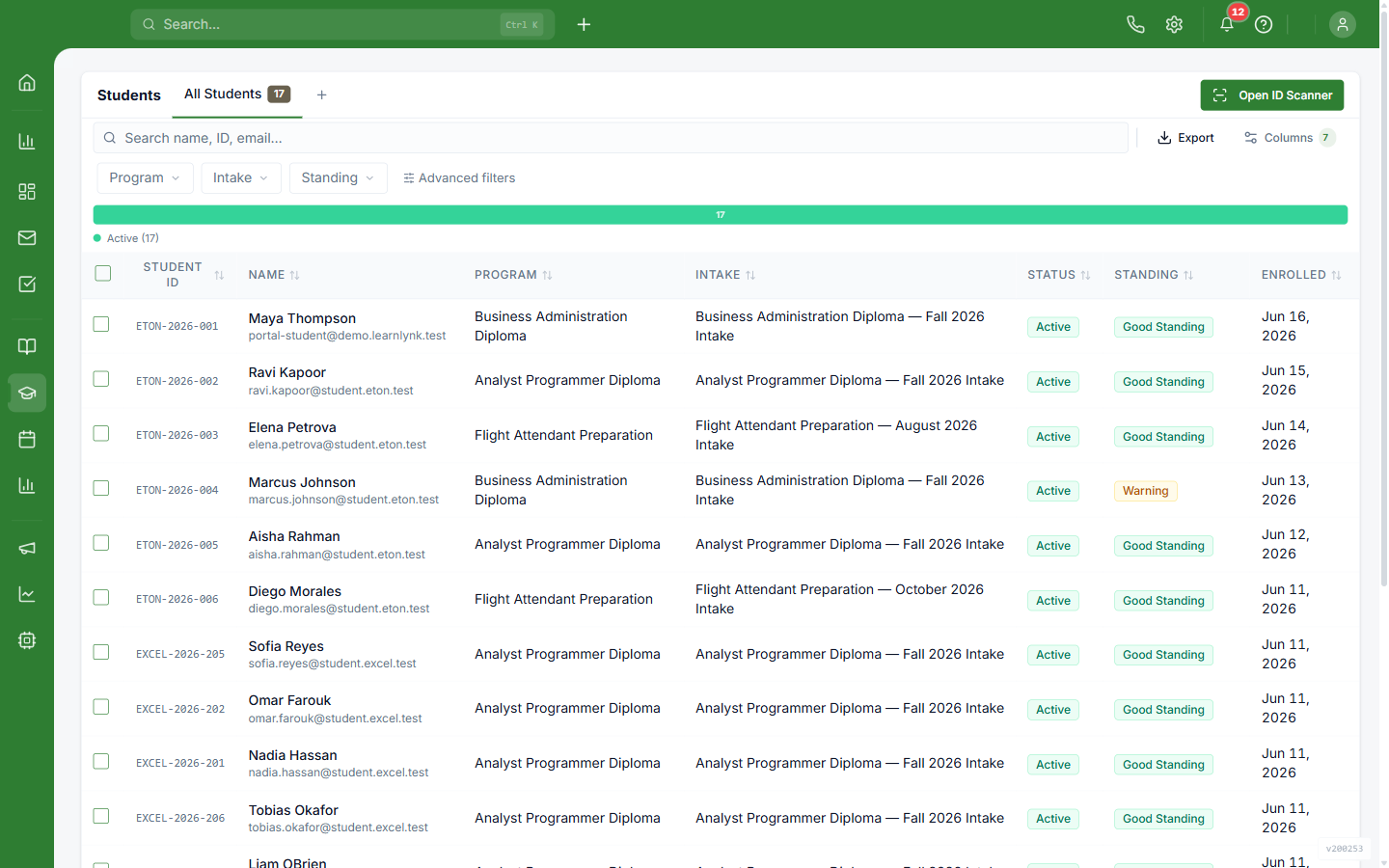
Task: Sort by Status column arrows
Action: [x=1085, y=275]
